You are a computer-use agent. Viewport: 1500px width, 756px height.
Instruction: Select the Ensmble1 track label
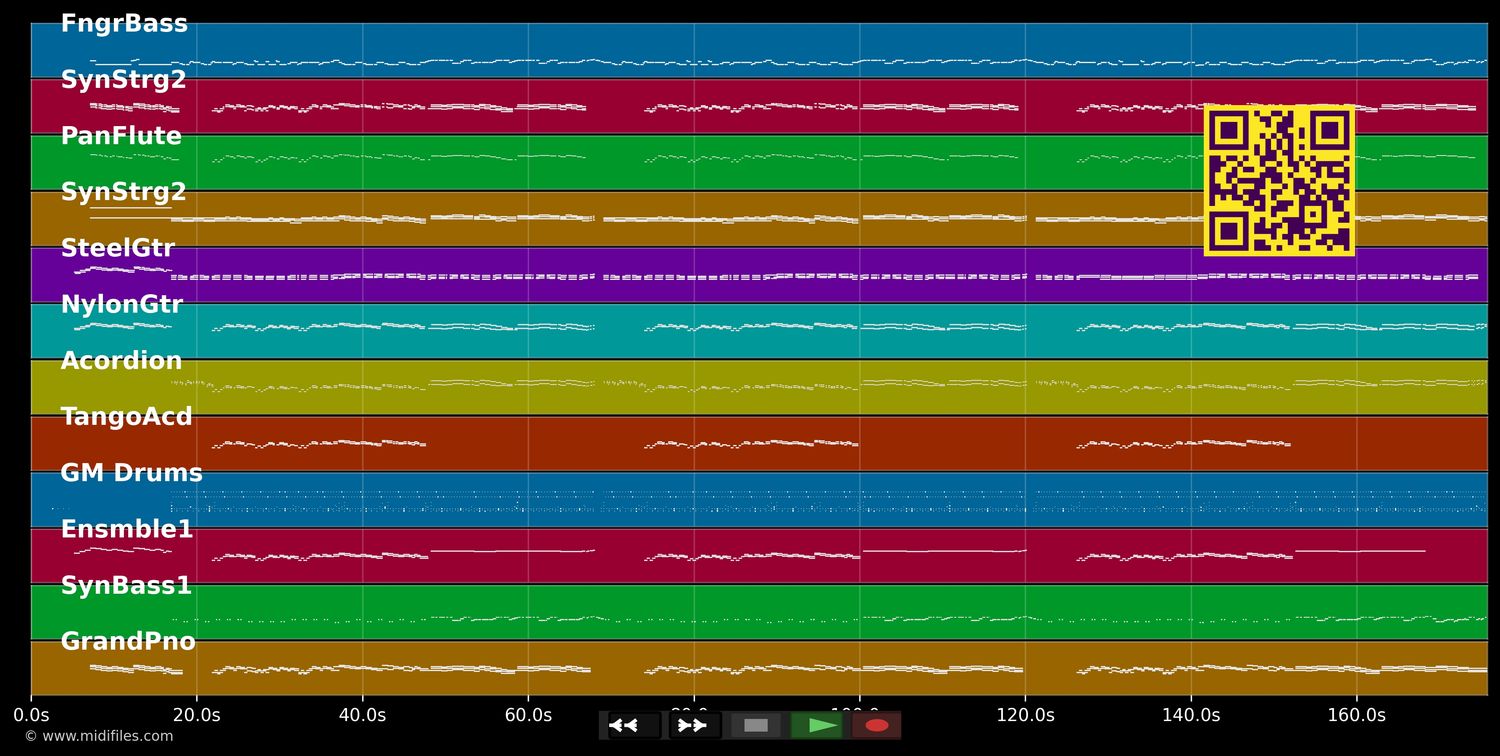(127, 529)
